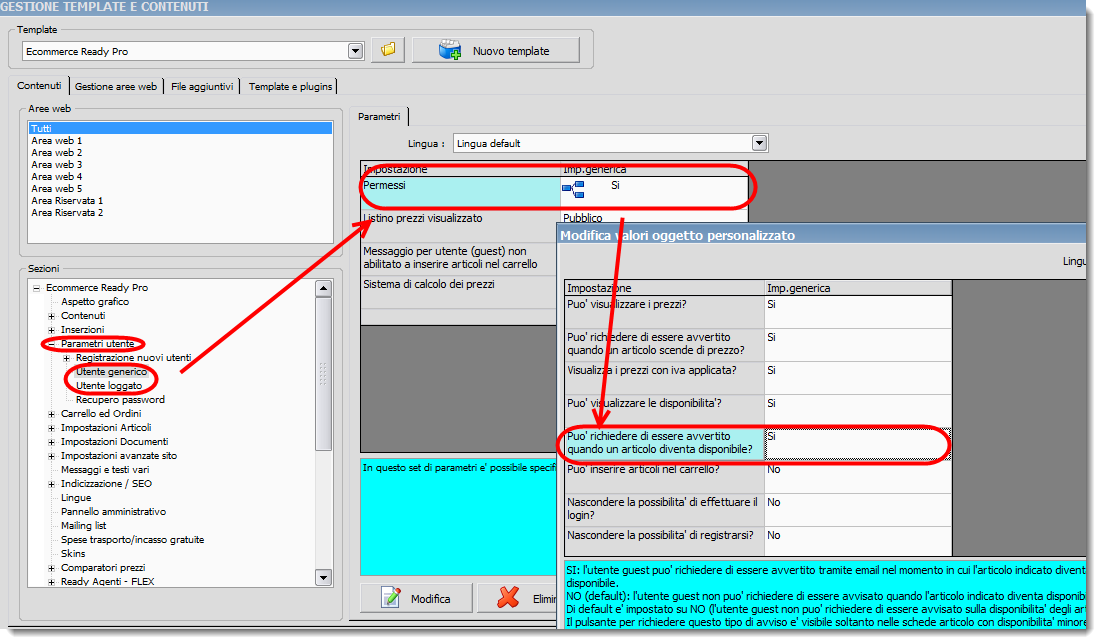Image resolution: width=1101 pixels, height=644 pixels.
Task: Select Aspetto grafico tree item
Action: (95, 302)
